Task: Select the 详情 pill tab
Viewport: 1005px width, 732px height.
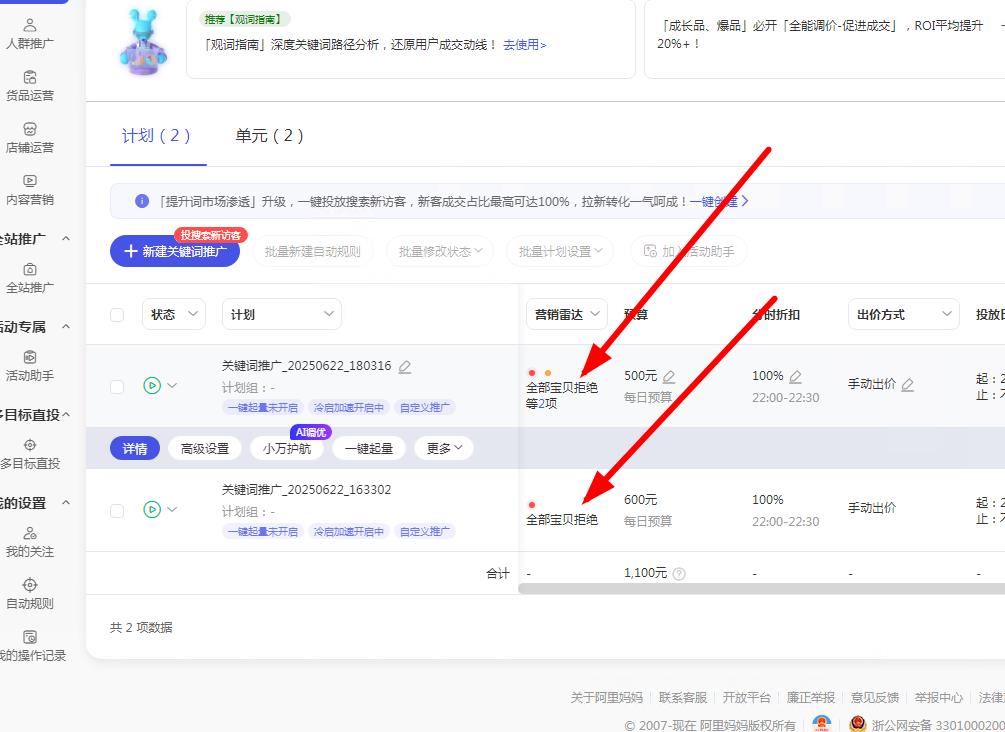Action: point(135,448)
